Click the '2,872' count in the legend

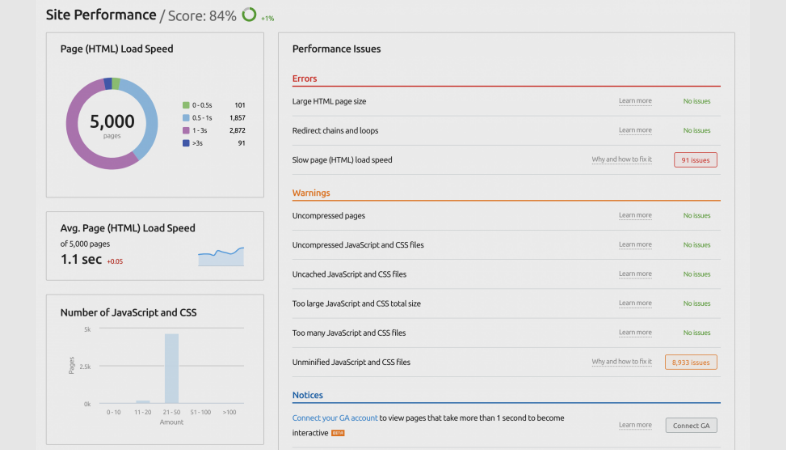pos(237,130)
